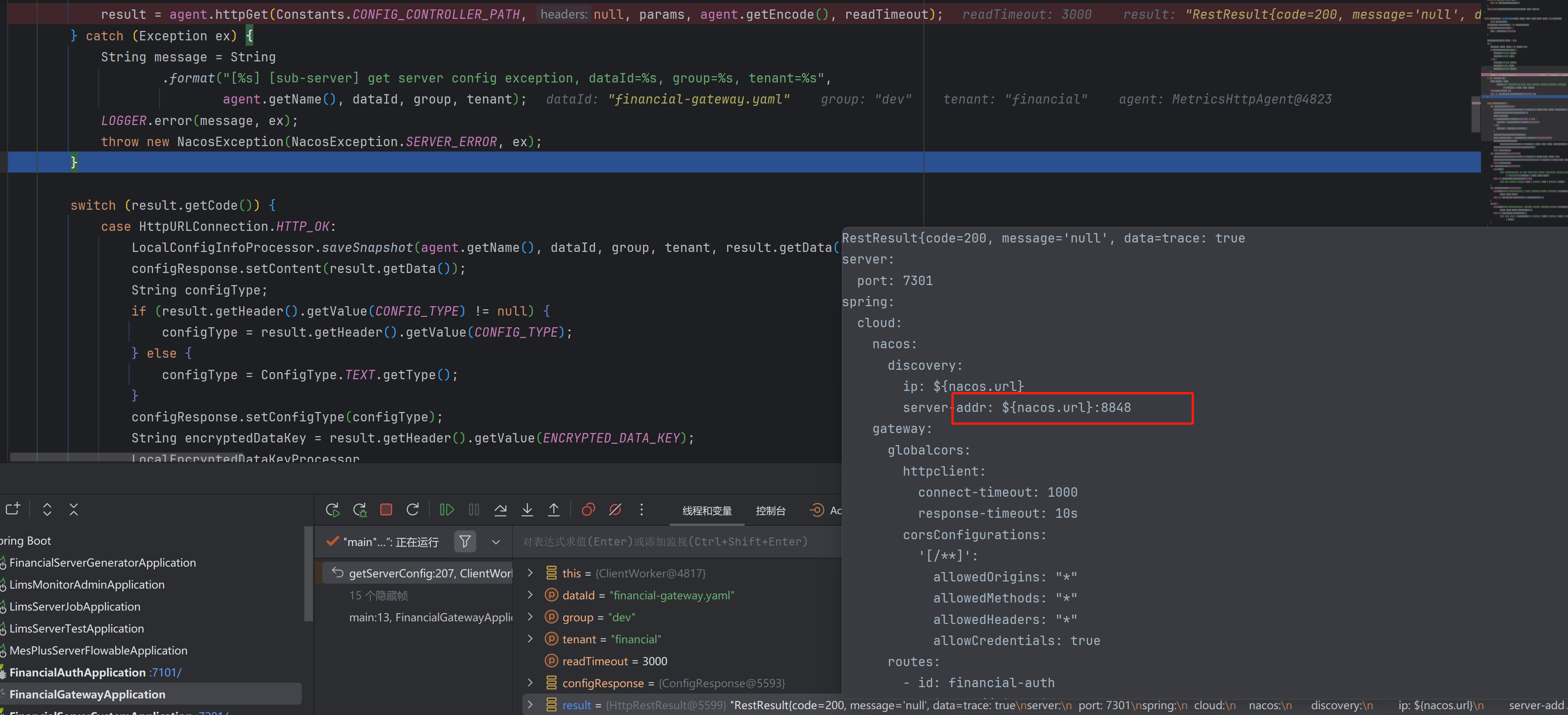Open the View Breakpoints red circles icon
Screen dimensions: 1568x715
click(x=588, y=509)
